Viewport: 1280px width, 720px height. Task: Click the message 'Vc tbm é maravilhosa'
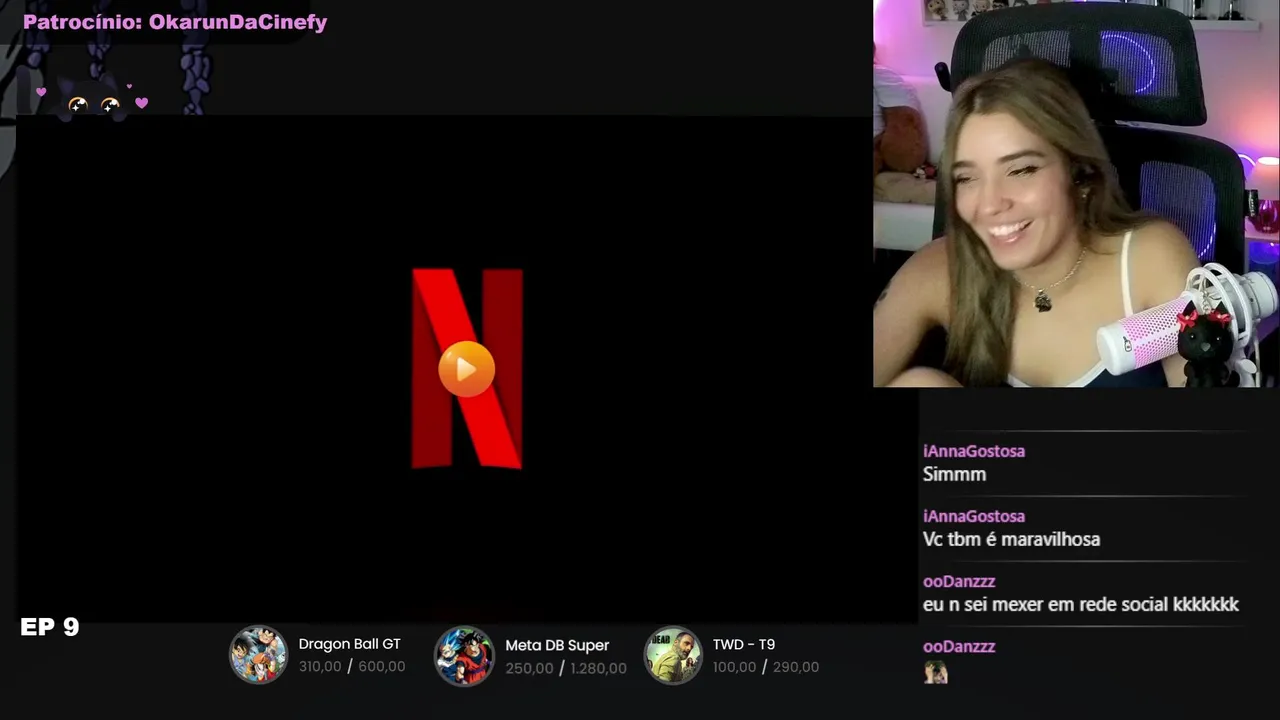1011,539
